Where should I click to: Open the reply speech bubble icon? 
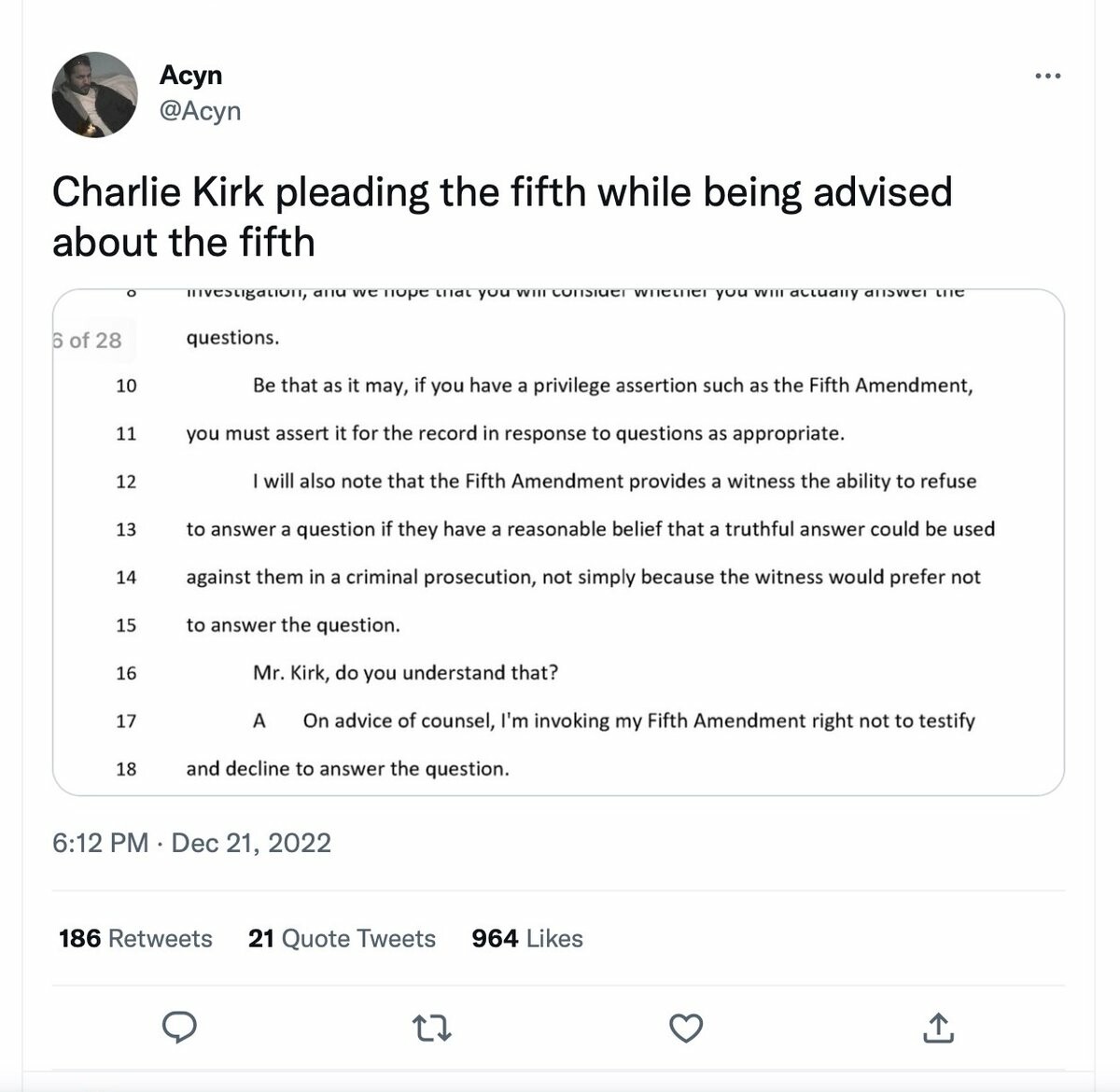(x=179, y=1028)
